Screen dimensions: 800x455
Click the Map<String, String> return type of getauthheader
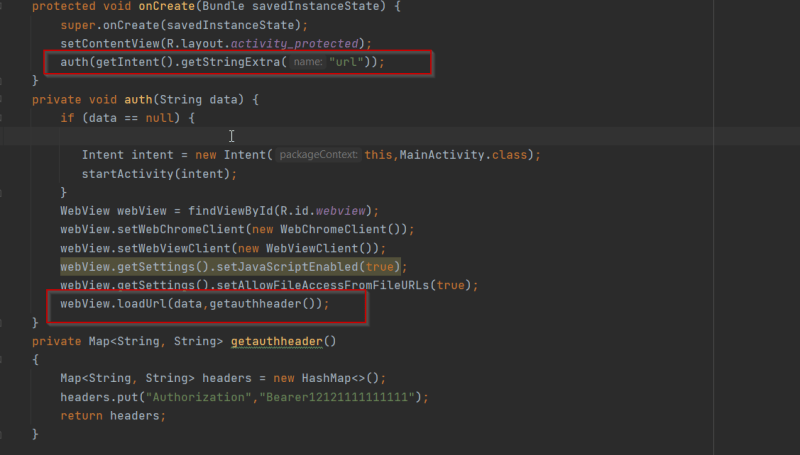click(156, 341)
